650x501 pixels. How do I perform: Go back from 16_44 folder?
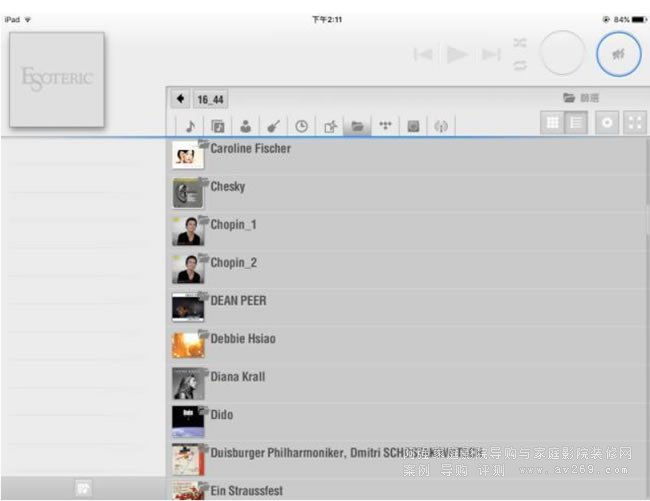180,99
